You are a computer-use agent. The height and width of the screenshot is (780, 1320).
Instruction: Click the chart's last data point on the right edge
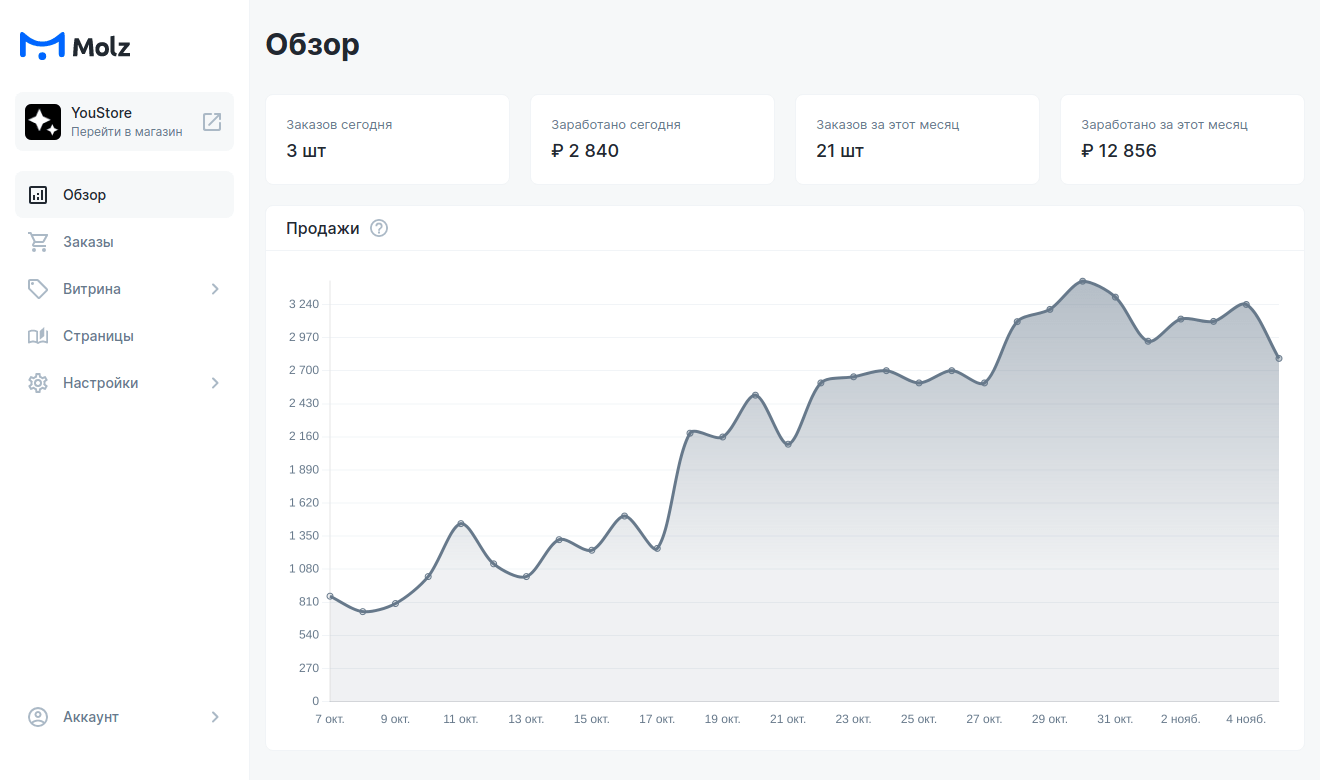[1279, 358]
